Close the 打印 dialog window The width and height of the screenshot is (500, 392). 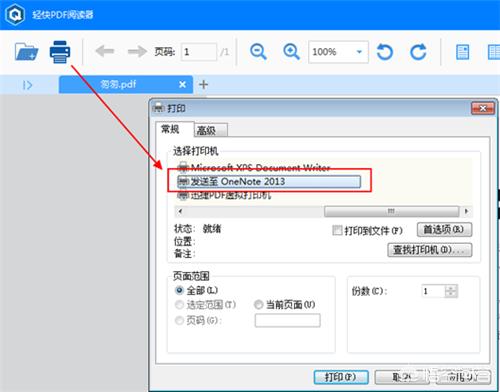click(x=483, y=108)
